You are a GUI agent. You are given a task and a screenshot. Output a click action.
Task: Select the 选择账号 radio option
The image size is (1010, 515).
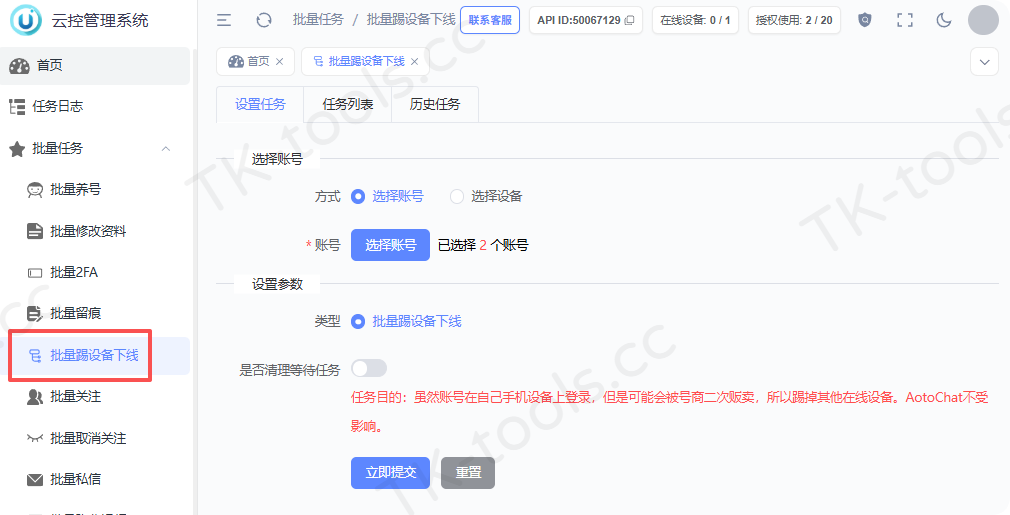[358, 196]
